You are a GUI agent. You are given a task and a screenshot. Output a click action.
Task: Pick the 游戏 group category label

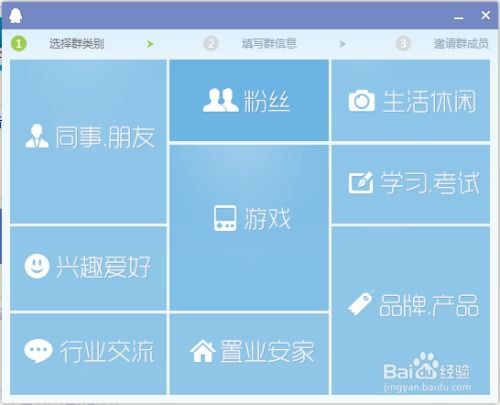[x=267, y=219]
